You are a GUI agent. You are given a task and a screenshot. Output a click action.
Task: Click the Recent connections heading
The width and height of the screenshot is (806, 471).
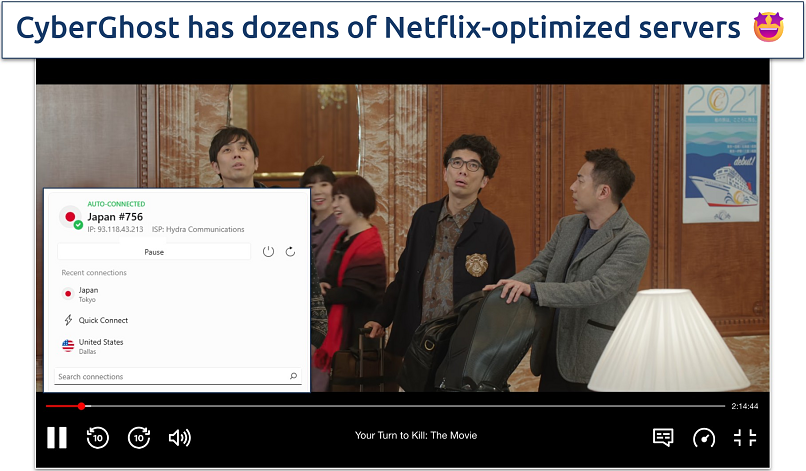[x=94, y=273]
